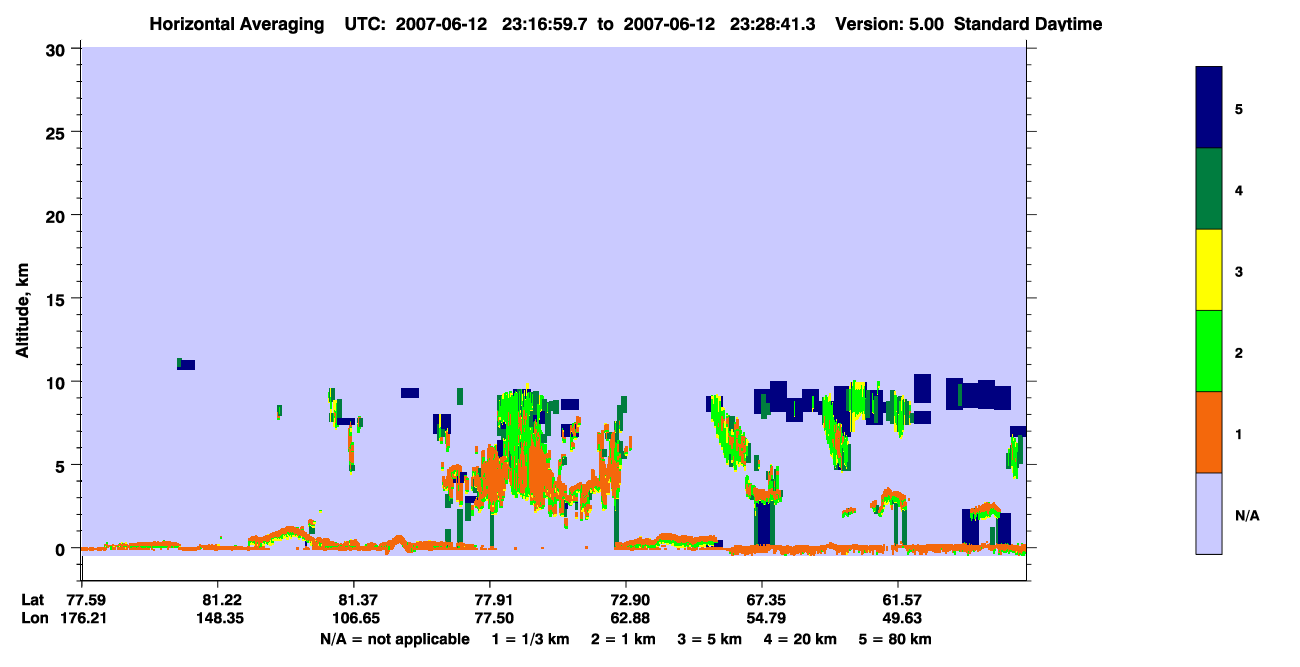The image size is (1300, 667).
Task: Click the y-axis tick label 10
Action: pos(58,382)
